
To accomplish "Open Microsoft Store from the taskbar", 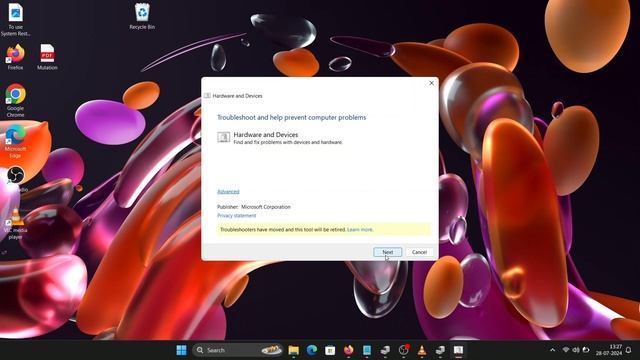I will (x=330, y=350).
